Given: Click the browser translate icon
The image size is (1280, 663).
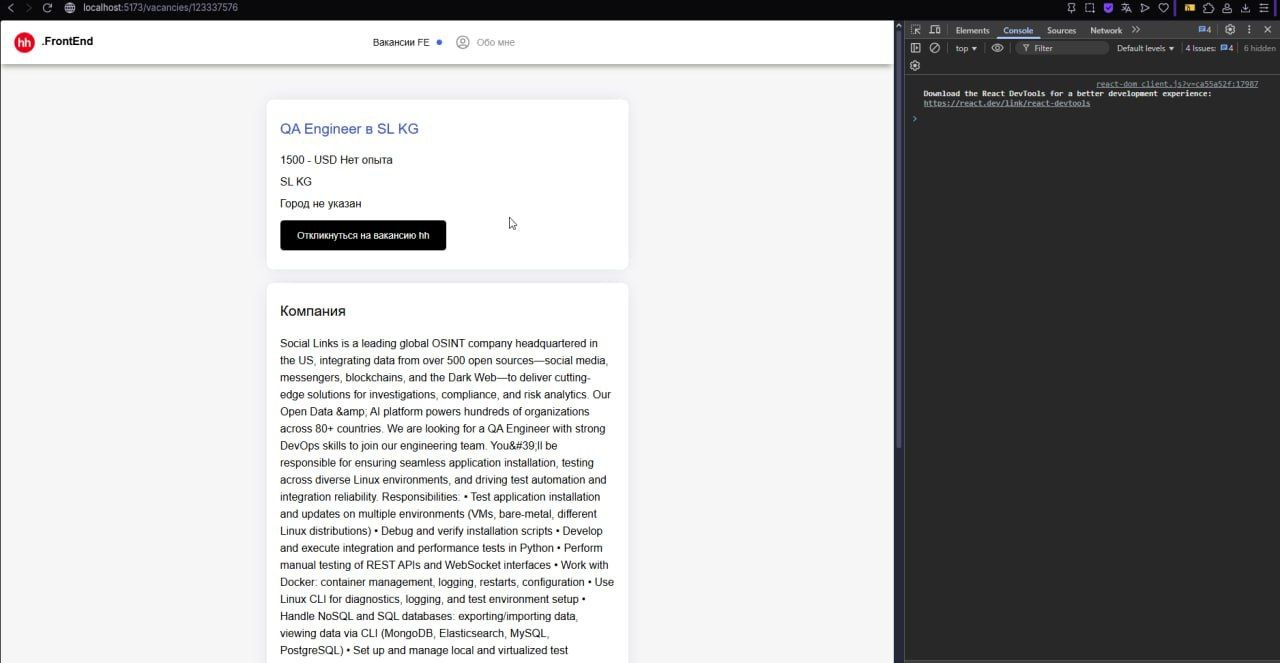Looking at the screenshot, I should pyautogui.click(x=1126, y=8).
